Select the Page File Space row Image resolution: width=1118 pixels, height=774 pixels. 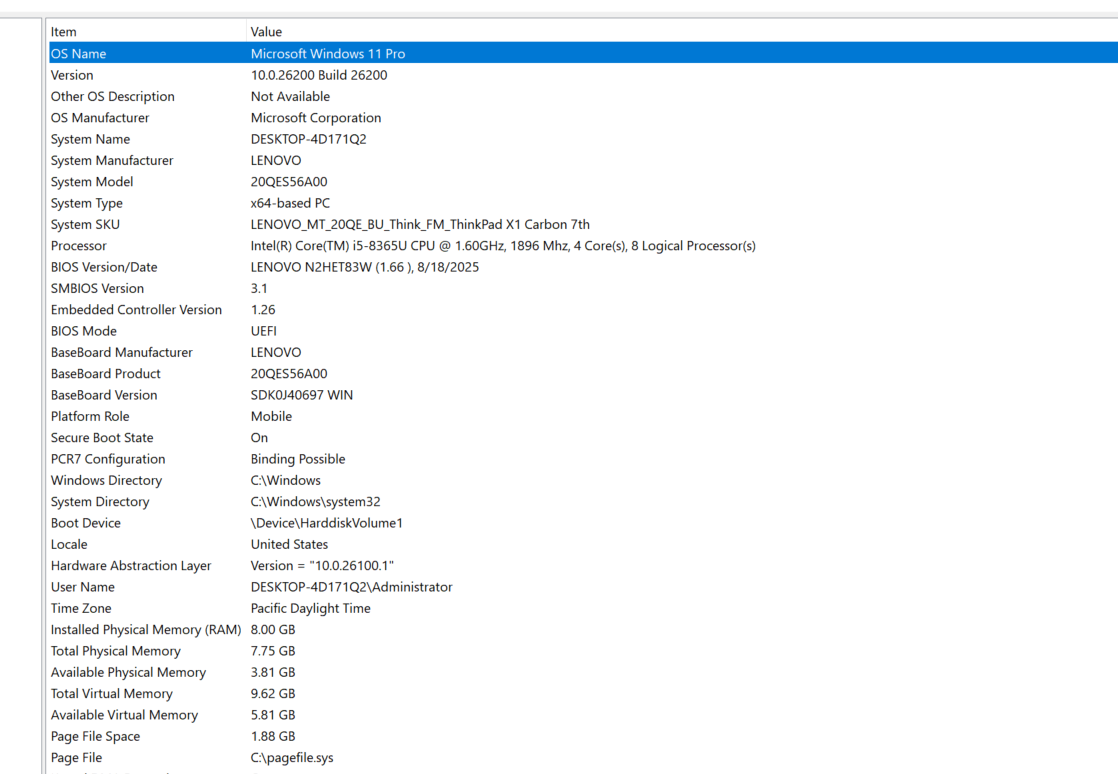tap(583, 738)
